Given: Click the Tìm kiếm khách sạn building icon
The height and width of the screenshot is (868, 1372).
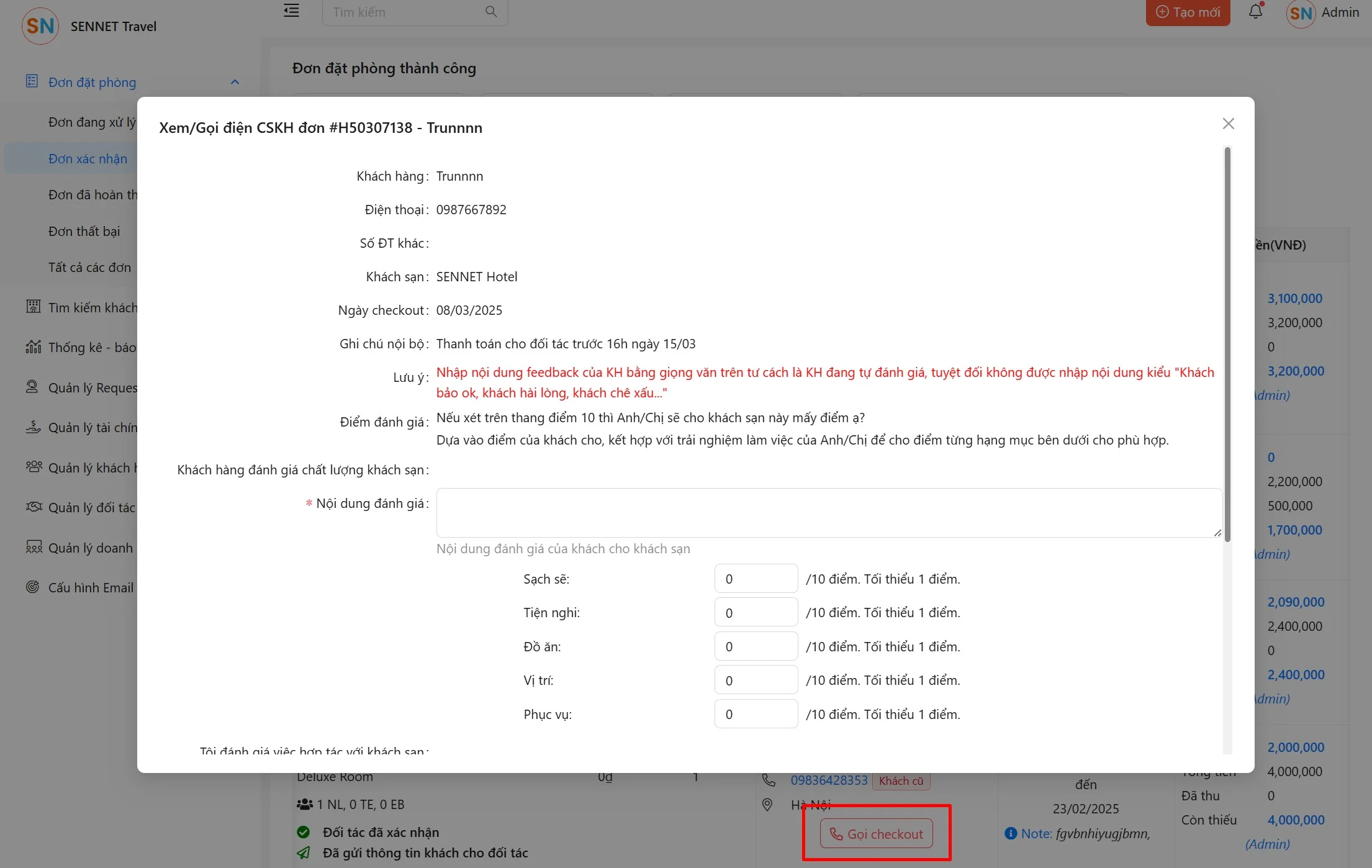Looking at the screenshot, I should 34,307.
